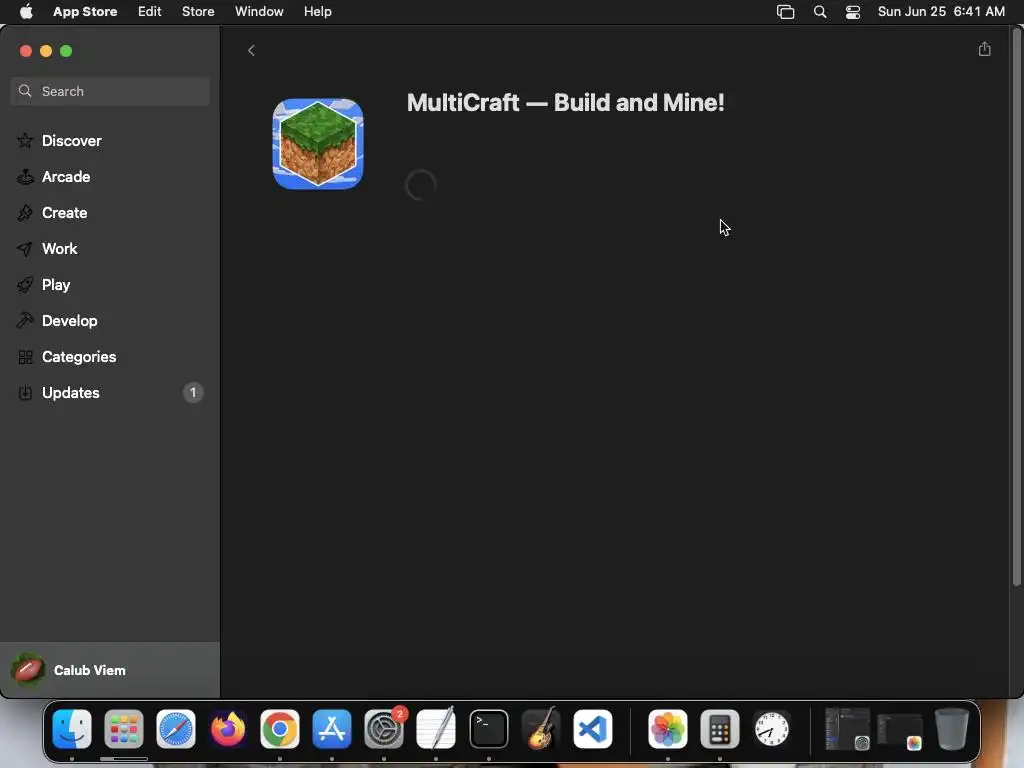The image size is (1024, 768).
Task: Open Visual Studio Code from Dock
Action: pyautogui.click(x=593, y=728)
